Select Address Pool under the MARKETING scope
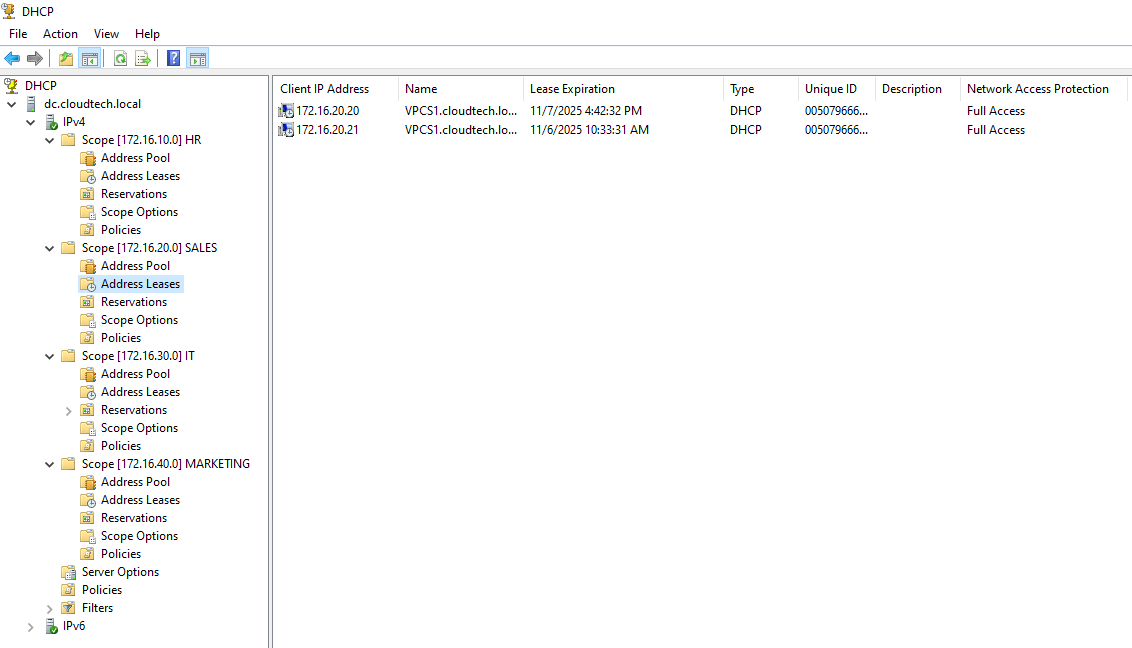The image size is (1132, 648). pos(135,482)
